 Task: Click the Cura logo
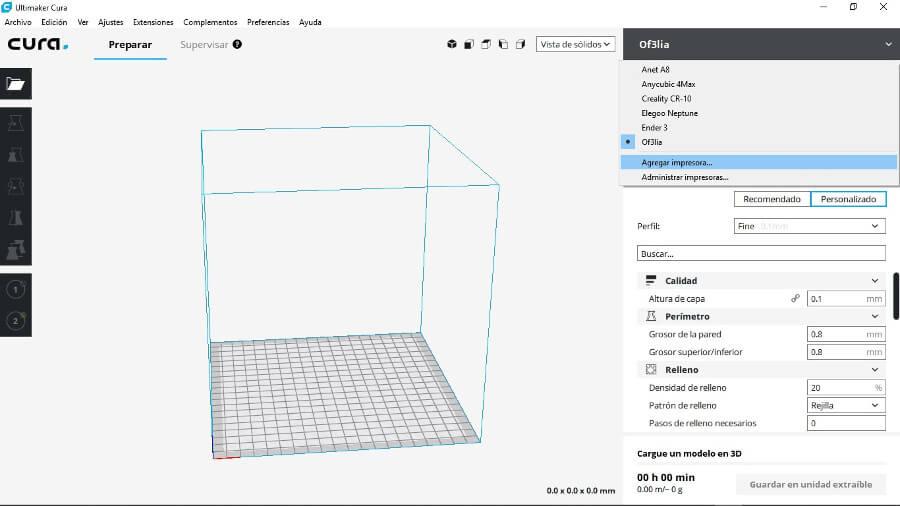37,44
